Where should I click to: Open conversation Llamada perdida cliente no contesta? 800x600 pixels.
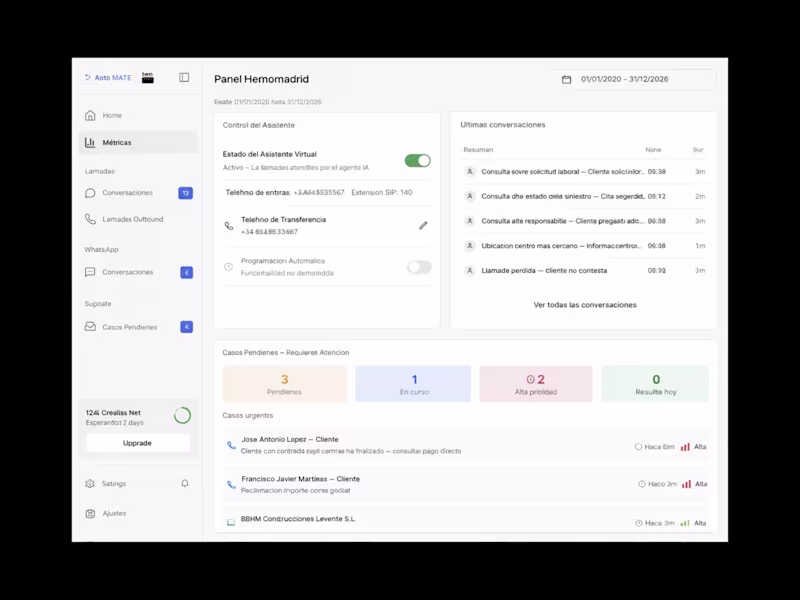[x=584, y=270]
